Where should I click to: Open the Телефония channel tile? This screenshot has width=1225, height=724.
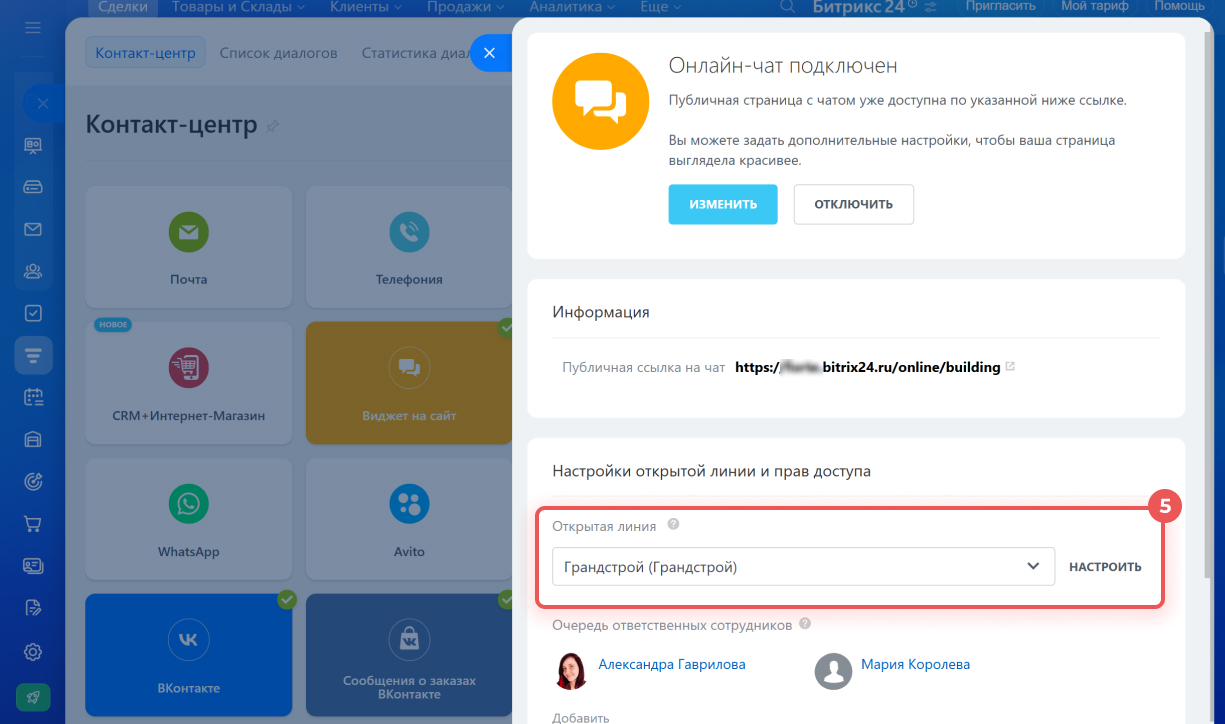coord(409,247)
